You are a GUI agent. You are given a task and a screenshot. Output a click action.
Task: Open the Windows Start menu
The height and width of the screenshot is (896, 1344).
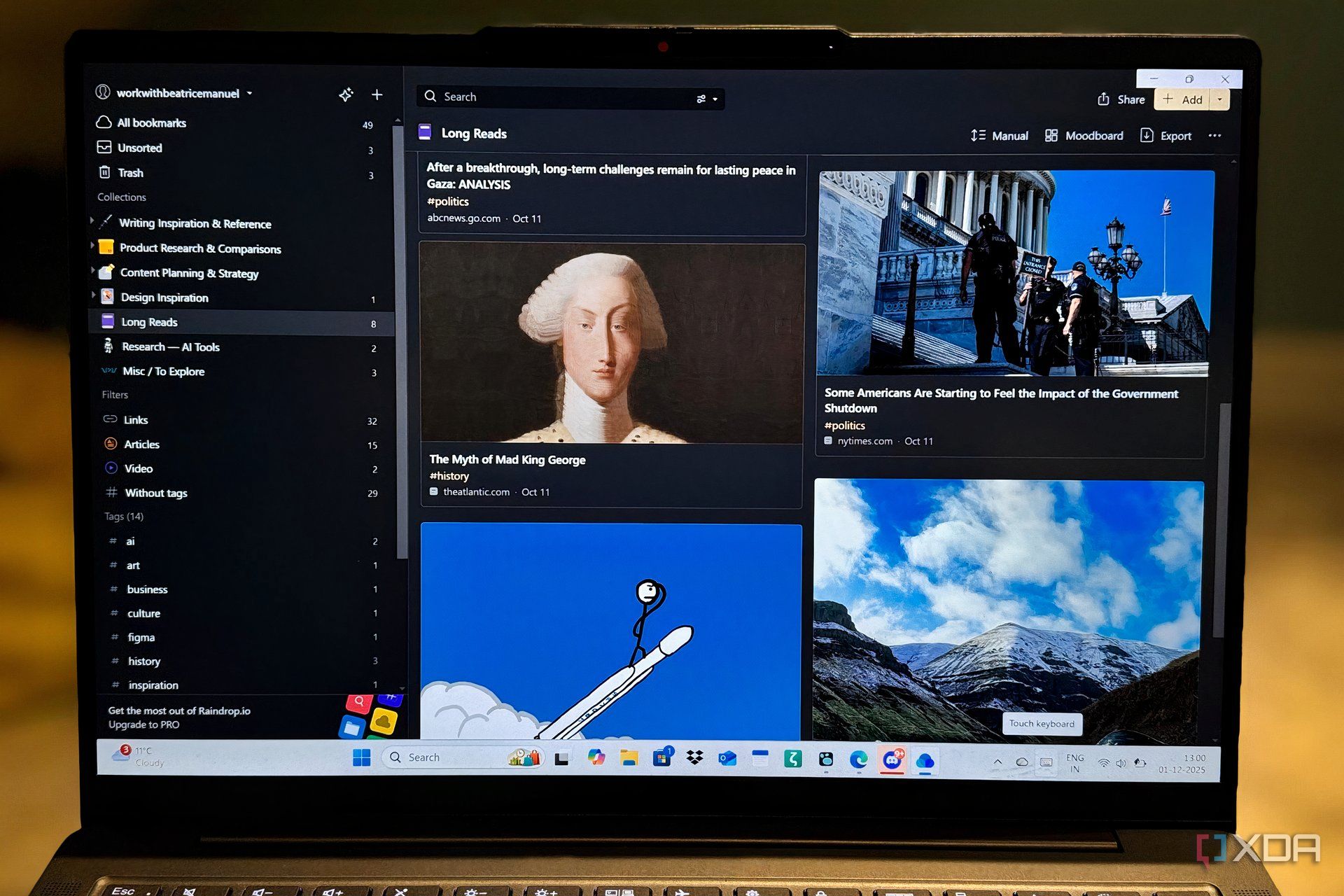click(361, 757)
